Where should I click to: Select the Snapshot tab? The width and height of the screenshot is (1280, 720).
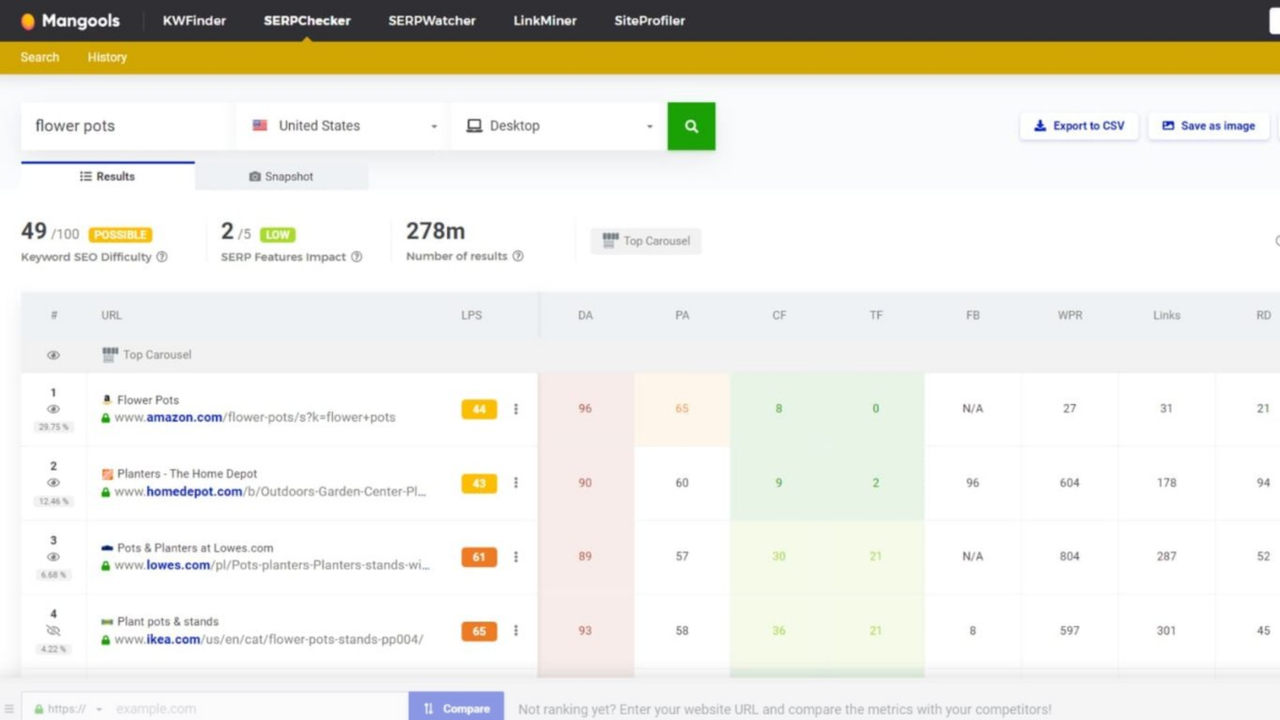281,176
